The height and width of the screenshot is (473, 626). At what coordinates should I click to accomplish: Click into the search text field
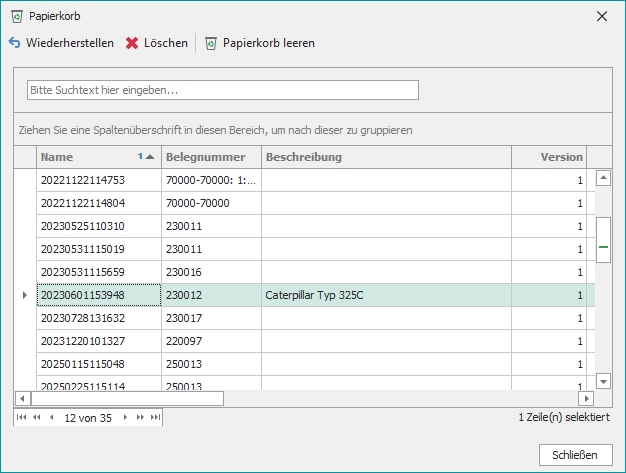[x=222, y=90]
